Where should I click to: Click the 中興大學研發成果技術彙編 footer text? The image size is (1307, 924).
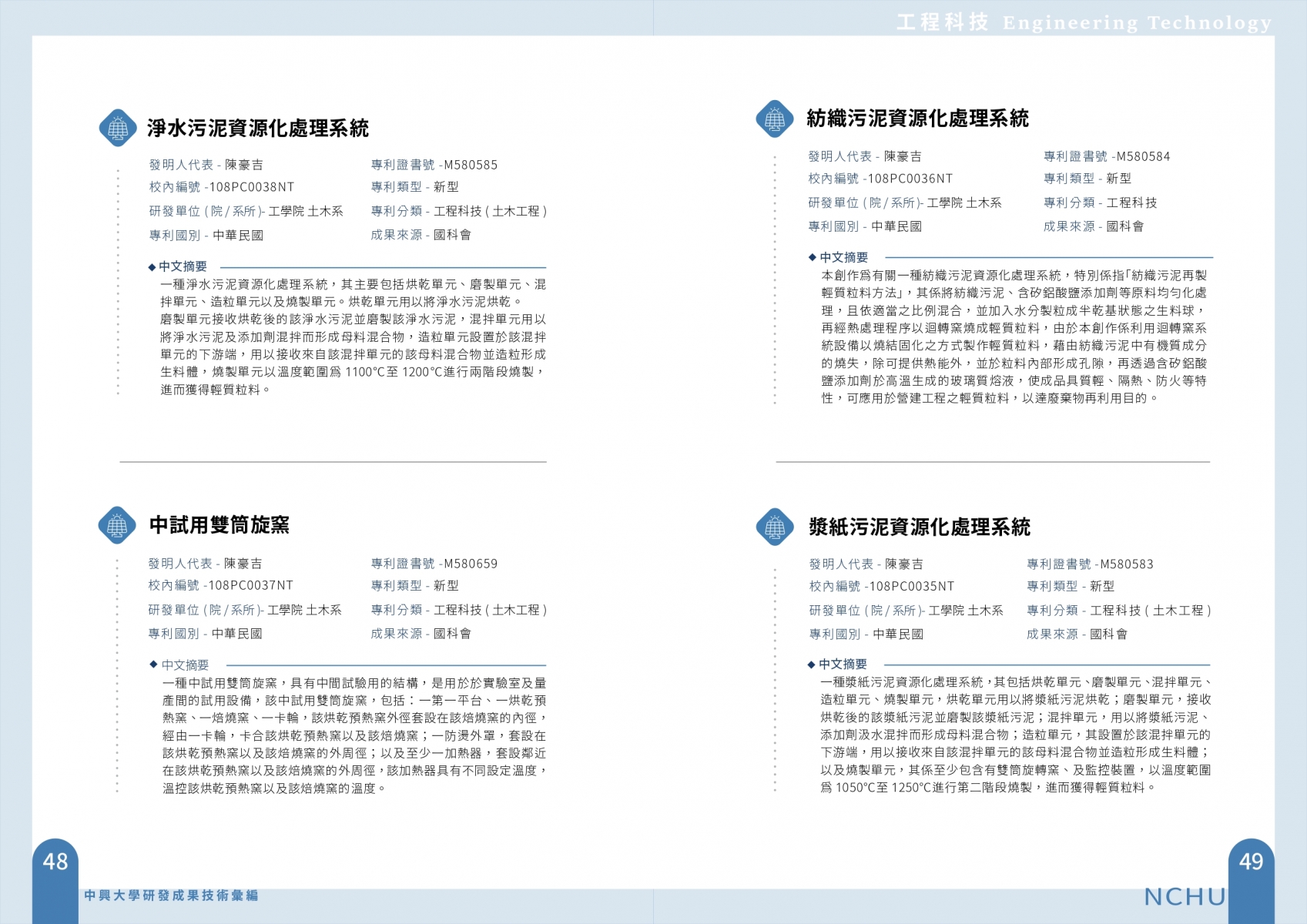coord(171,896)
